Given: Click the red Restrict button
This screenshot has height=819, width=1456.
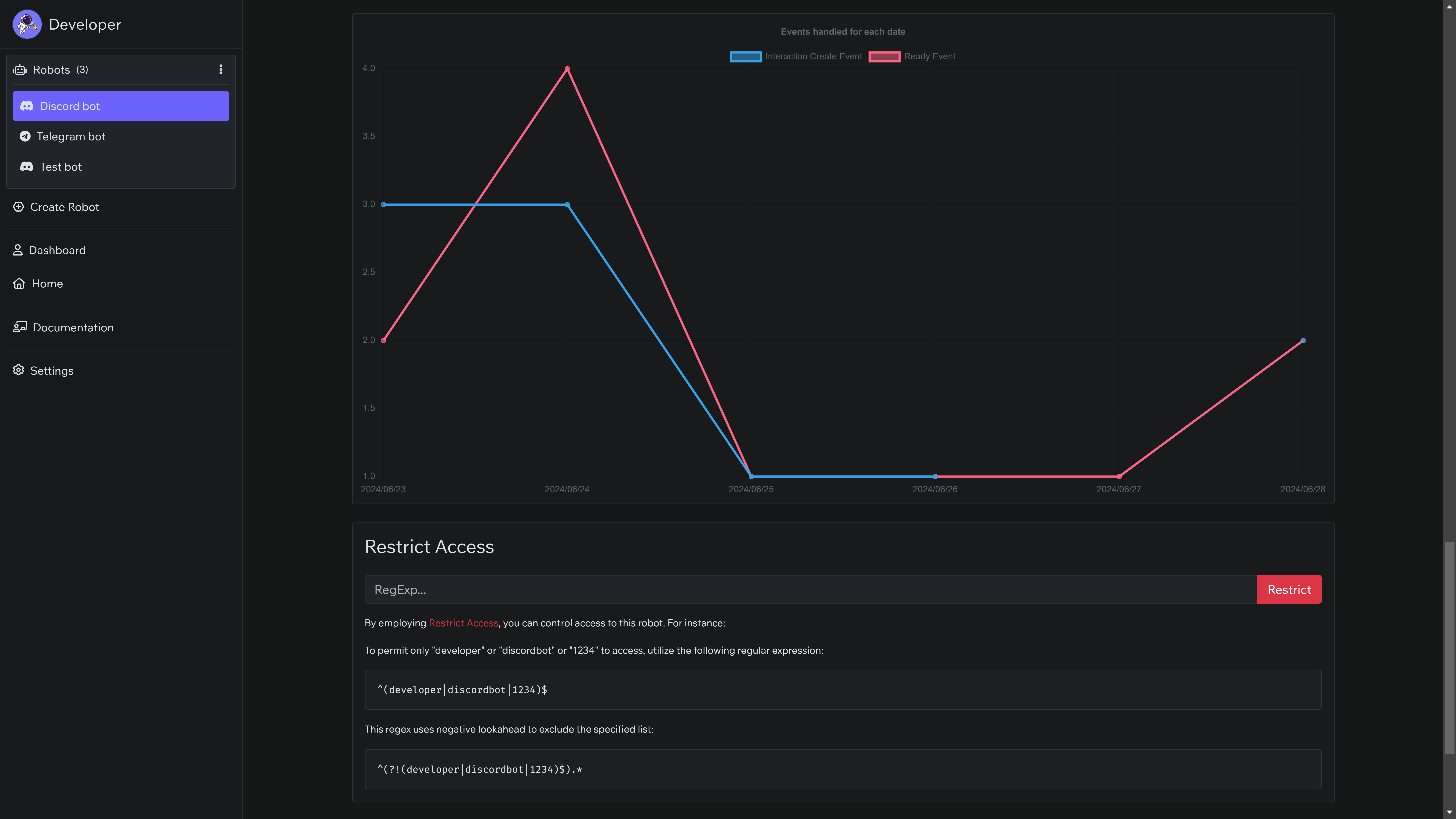Looking at the screenshot, I should [1289, 590].
